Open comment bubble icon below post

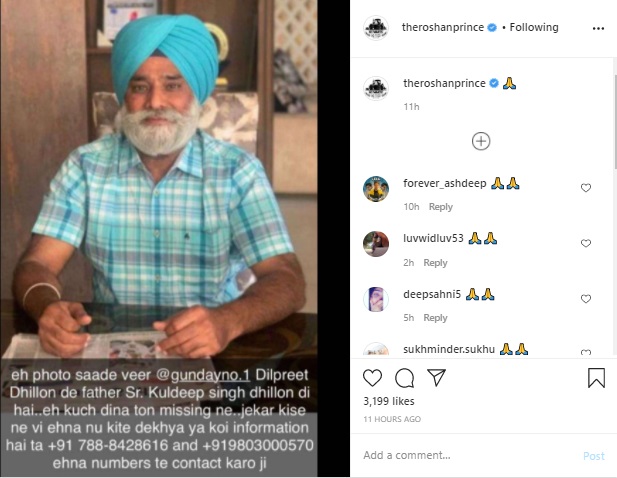tap(405, 378)
